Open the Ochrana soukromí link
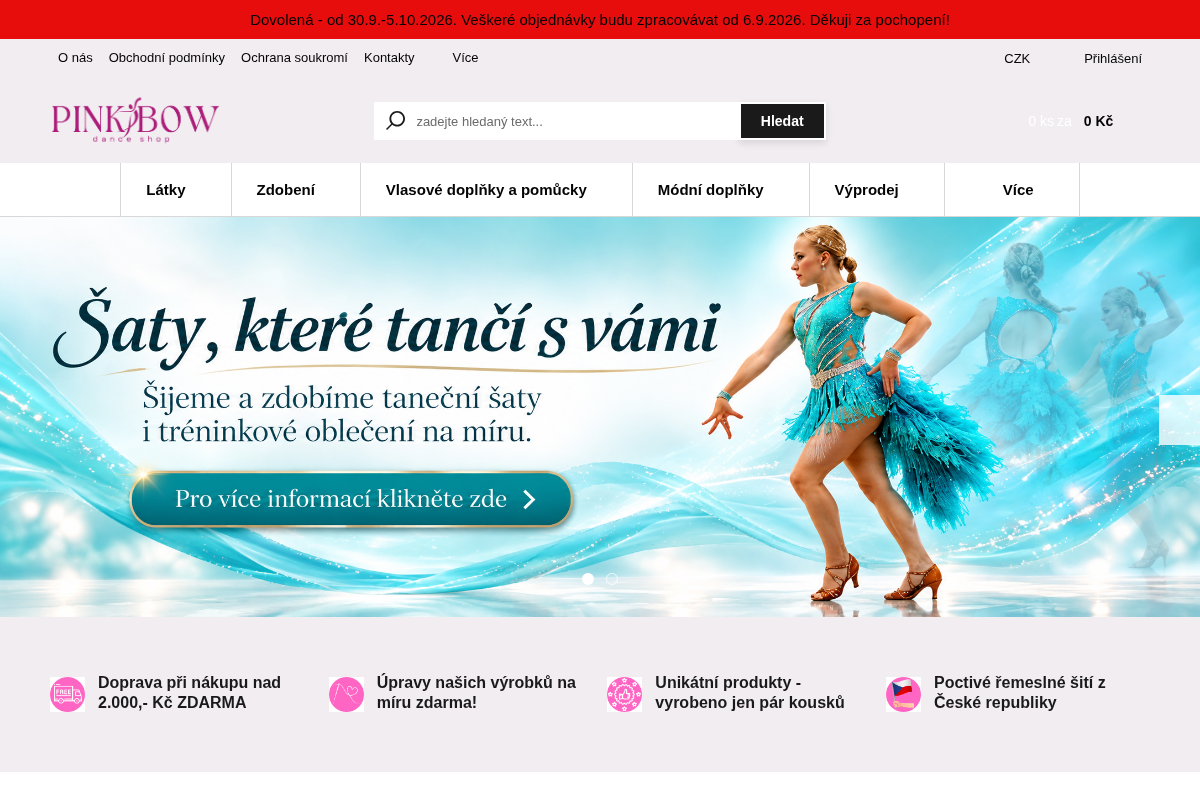Screen dimensions: 1200x800 pyautogui.click(x=294, y=58)
